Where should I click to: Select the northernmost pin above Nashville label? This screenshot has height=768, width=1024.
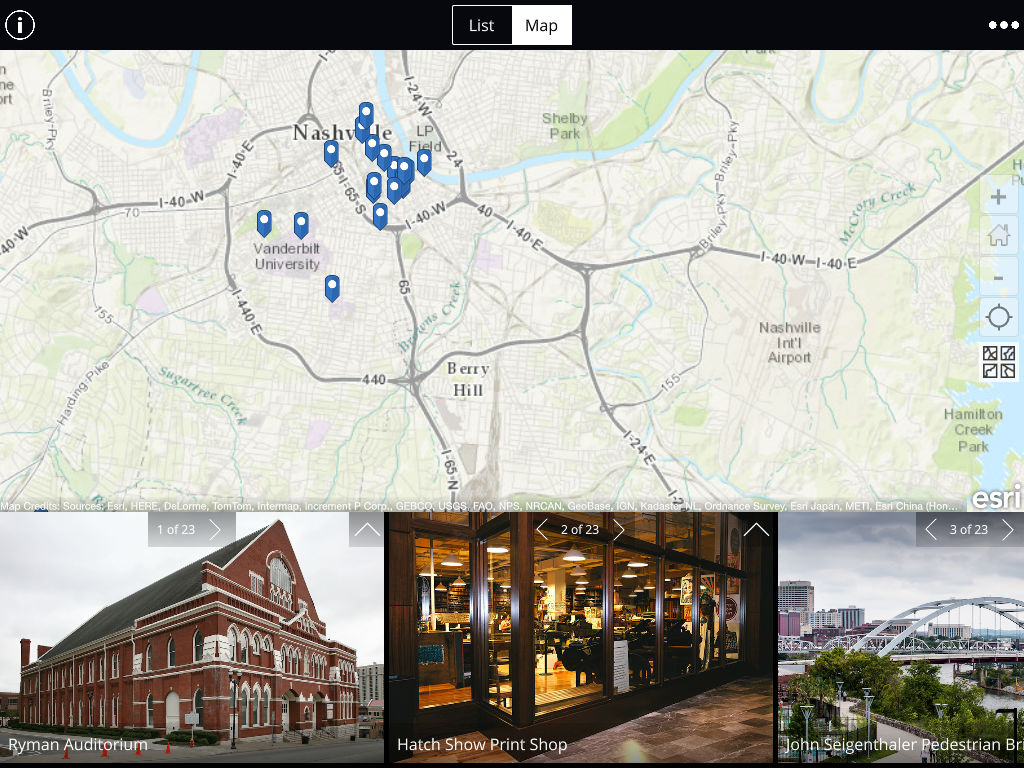tap(366, 115)
